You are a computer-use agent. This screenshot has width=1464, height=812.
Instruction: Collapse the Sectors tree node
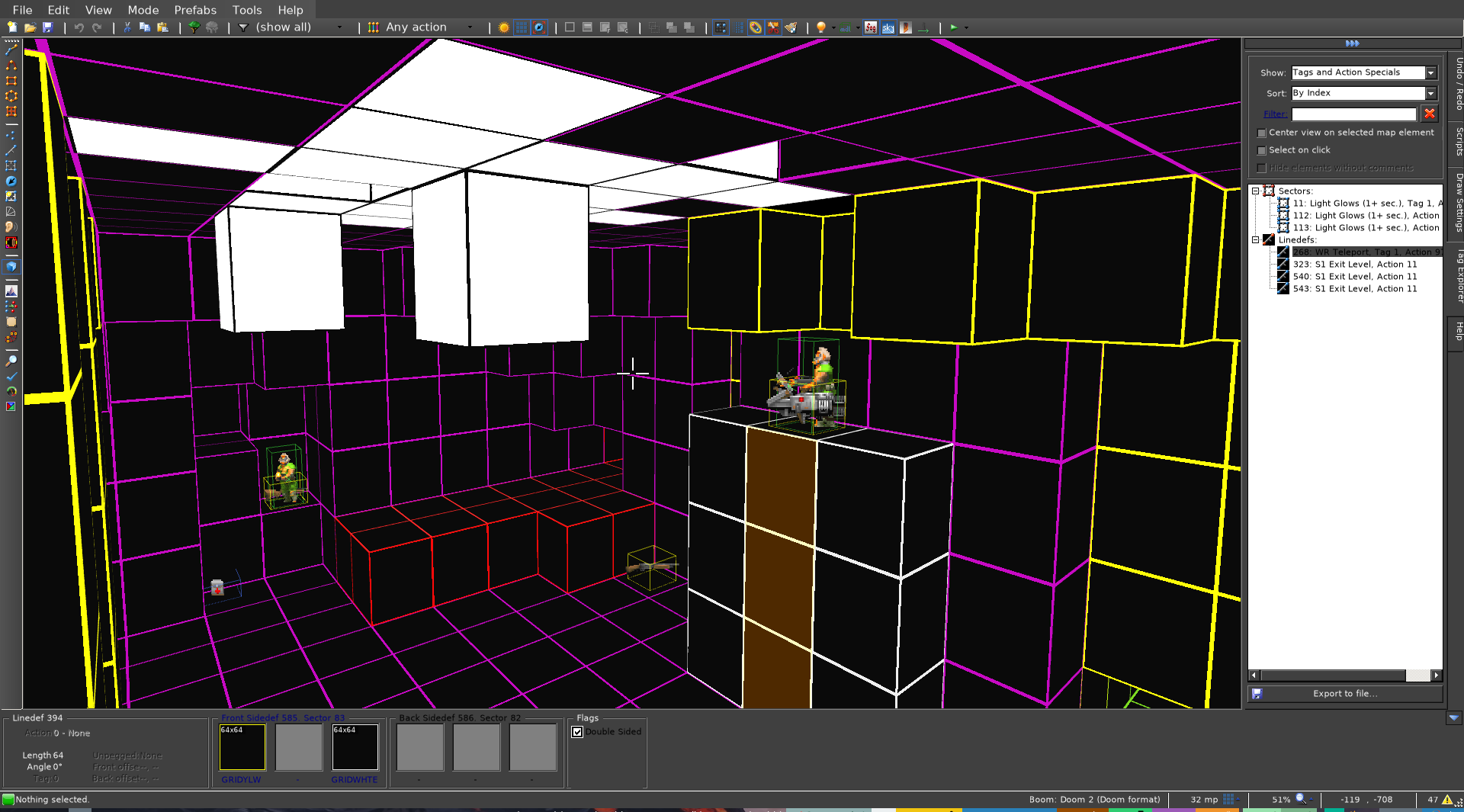[1255, 191]
